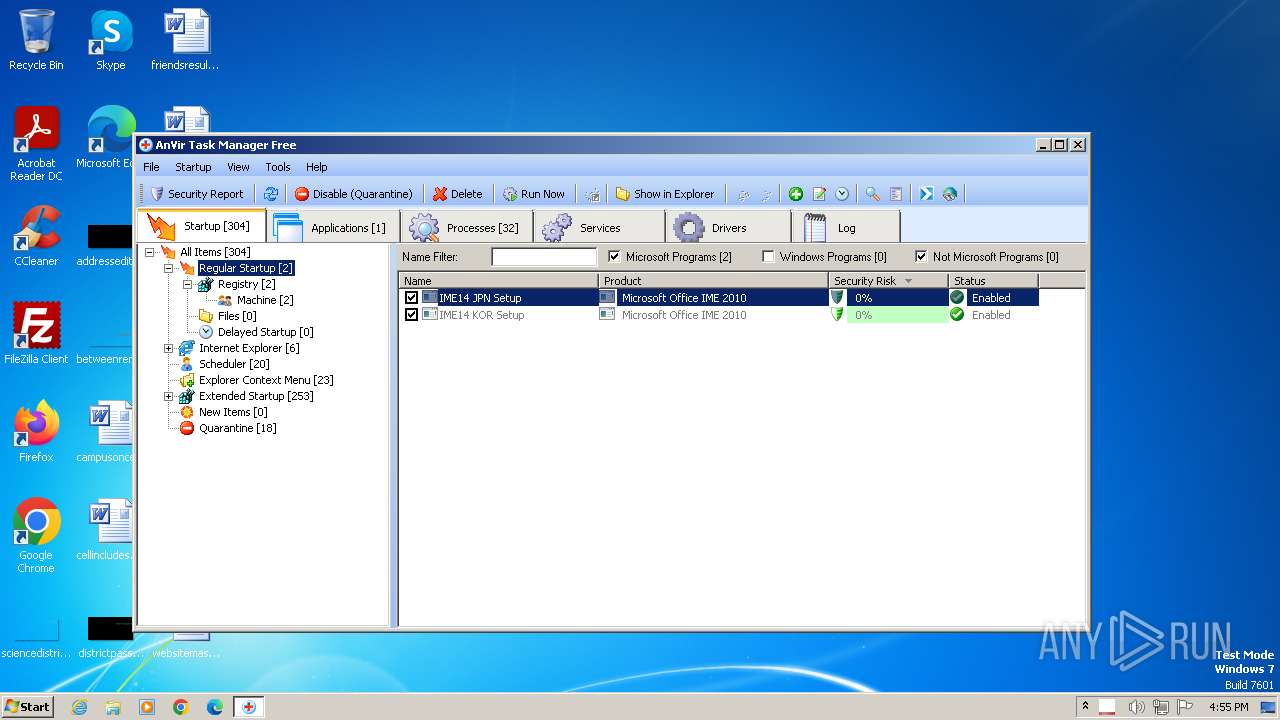Switch to the Services tab
Image resolution: width=1280 pixels, height=720 pixels.
[x=598, y=227]
